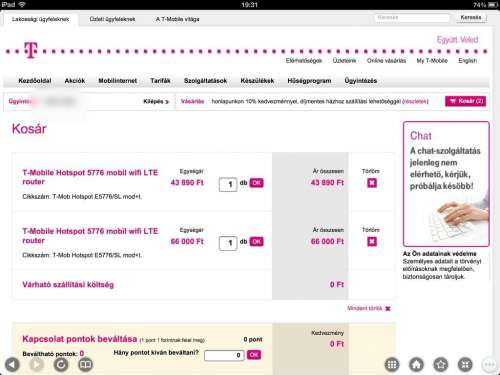This screenshot has height=375, width=500.
Task: Switch language via English link
Action: tap(468, 61)
